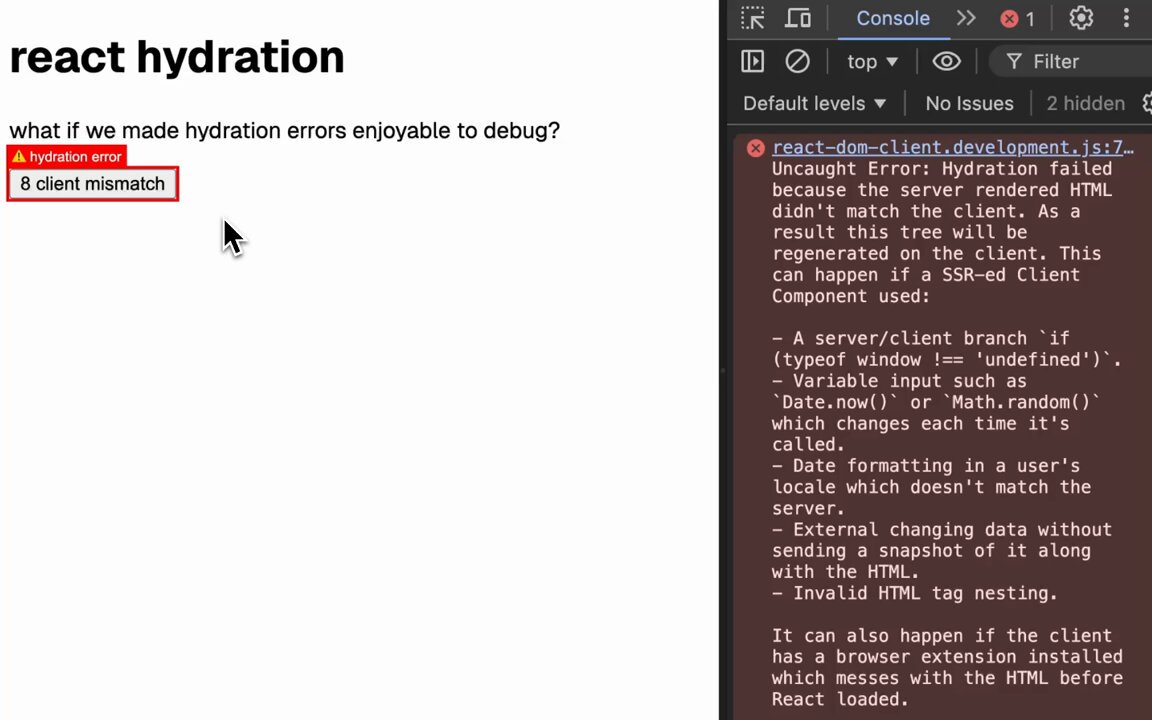Click the hydration errors enjoyable to debug text
Image resolution: width=1152 pixels, height=720 pixels.
pos(284,131)
